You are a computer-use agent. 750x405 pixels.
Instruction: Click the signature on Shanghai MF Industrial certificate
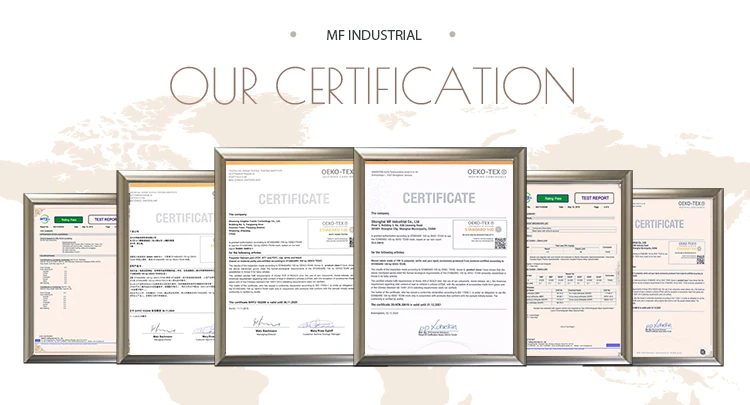click(438, 328)
